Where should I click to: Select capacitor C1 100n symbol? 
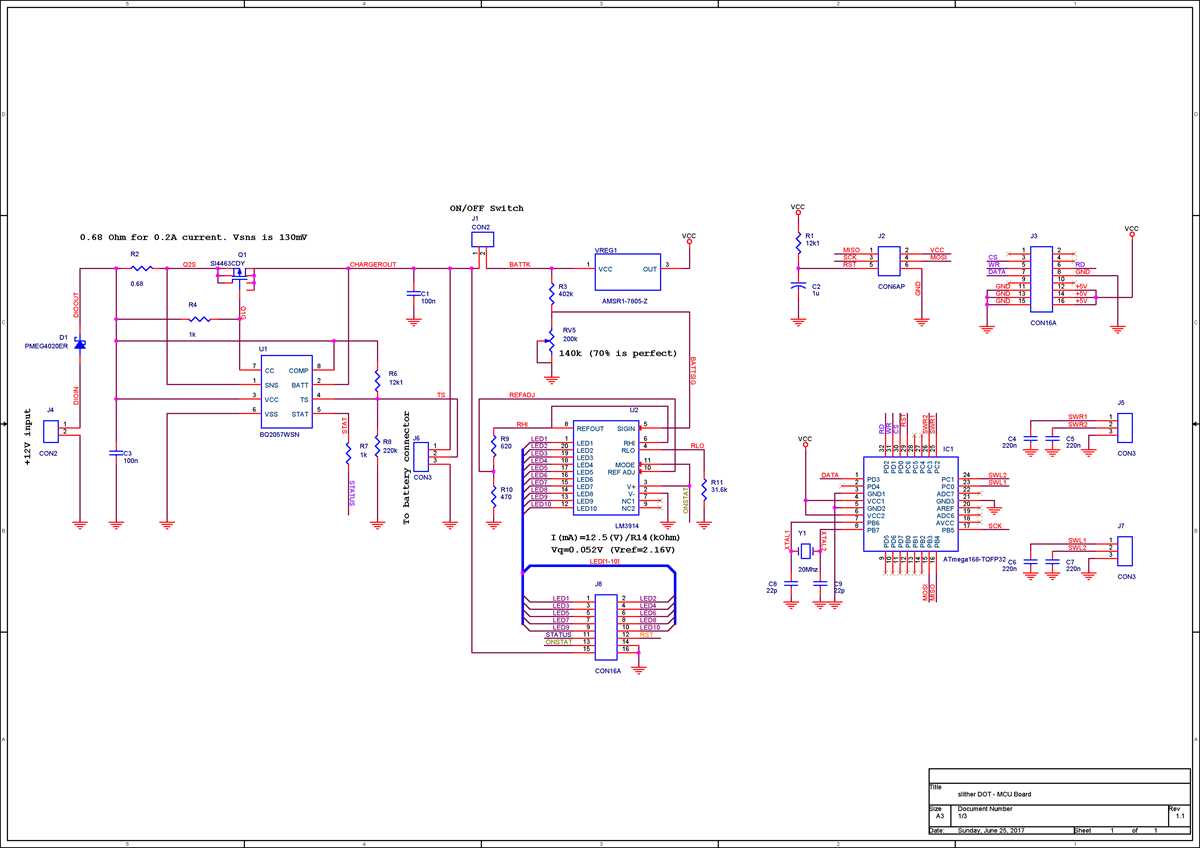click(x=413, y=294)
